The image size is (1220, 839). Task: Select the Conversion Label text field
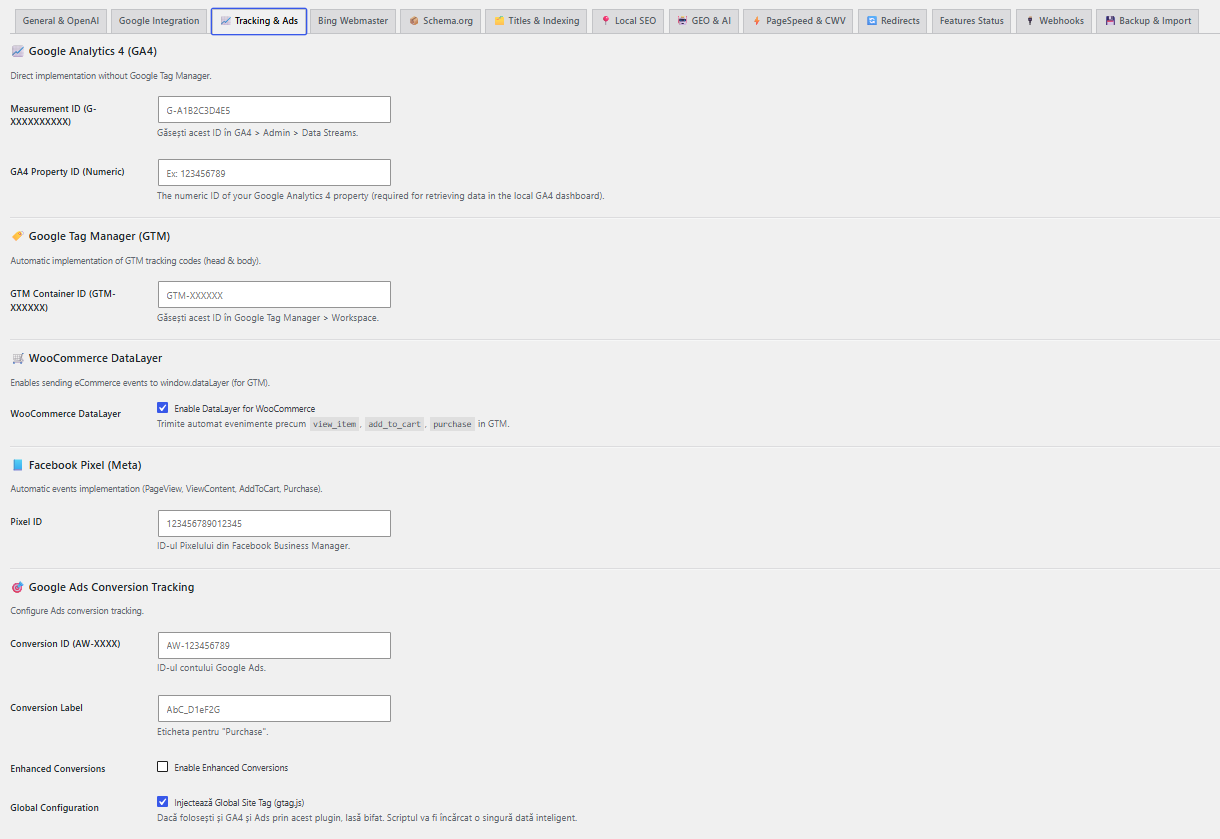[274, 709]
